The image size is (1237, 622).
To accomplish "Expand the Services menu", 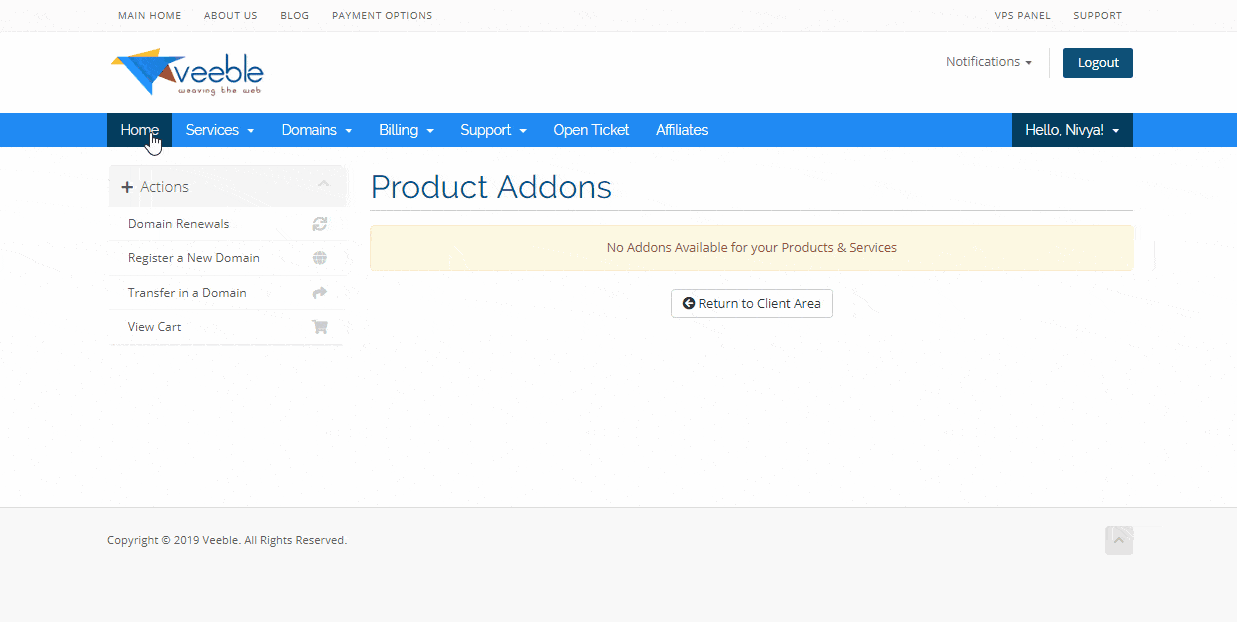I will 220,130.
